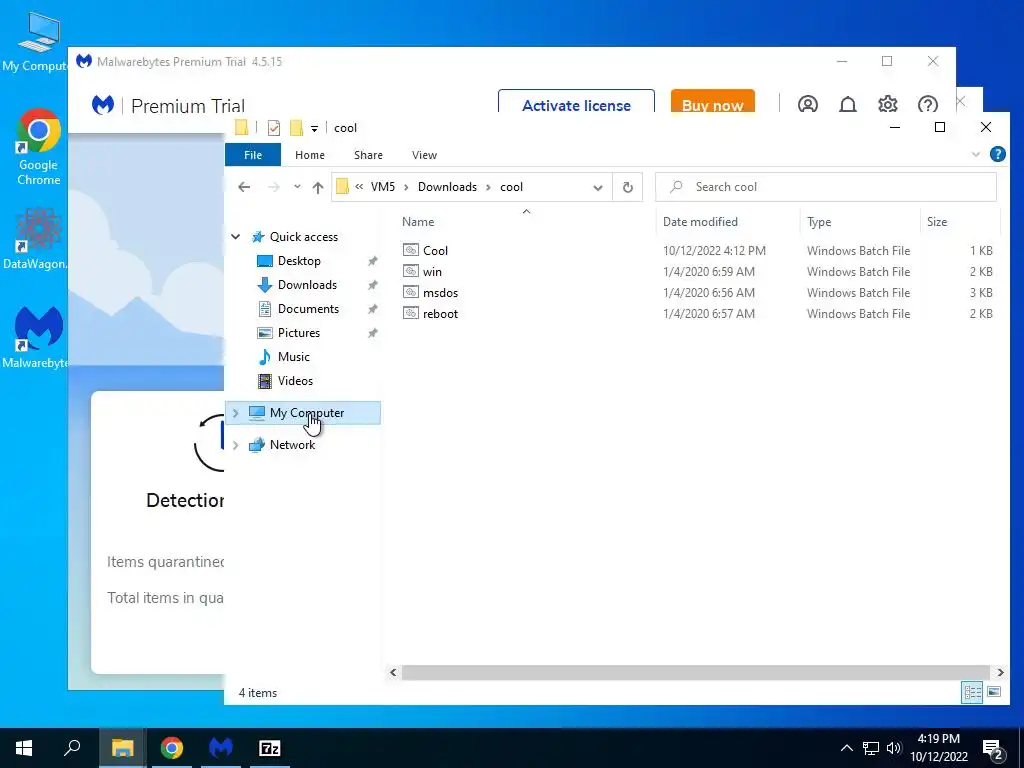Click the network tray icon
Viewport: 1024px width, 768px height.
(871, 748)
